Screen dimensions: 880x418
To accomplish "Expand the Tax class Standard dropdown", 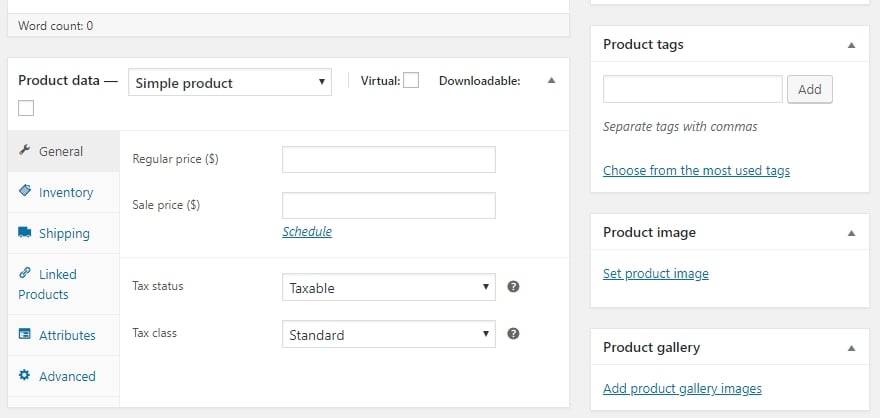I will point(389,334).
